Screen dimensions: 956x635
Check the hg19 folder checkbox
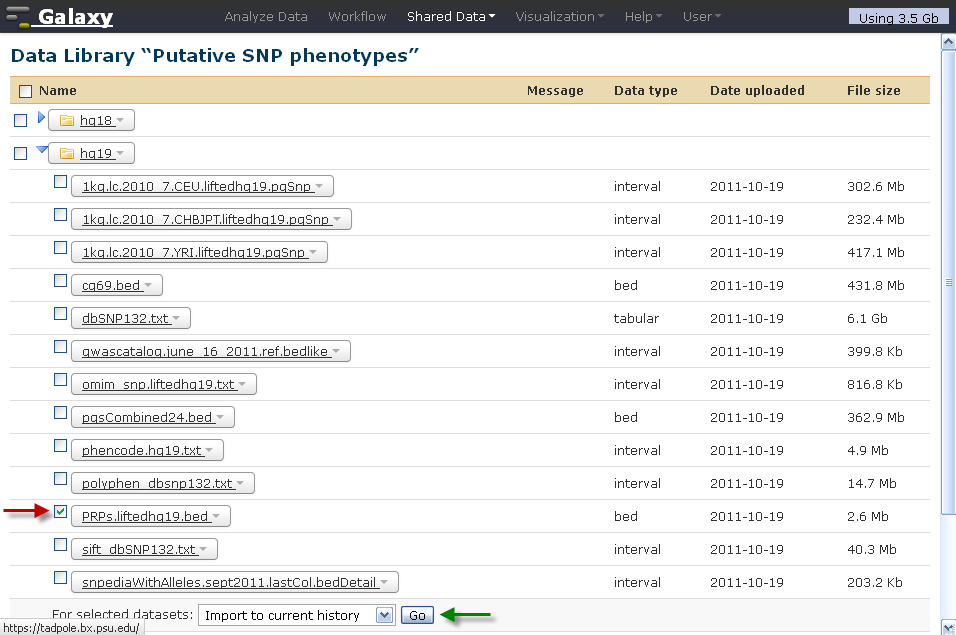(21, 154)
